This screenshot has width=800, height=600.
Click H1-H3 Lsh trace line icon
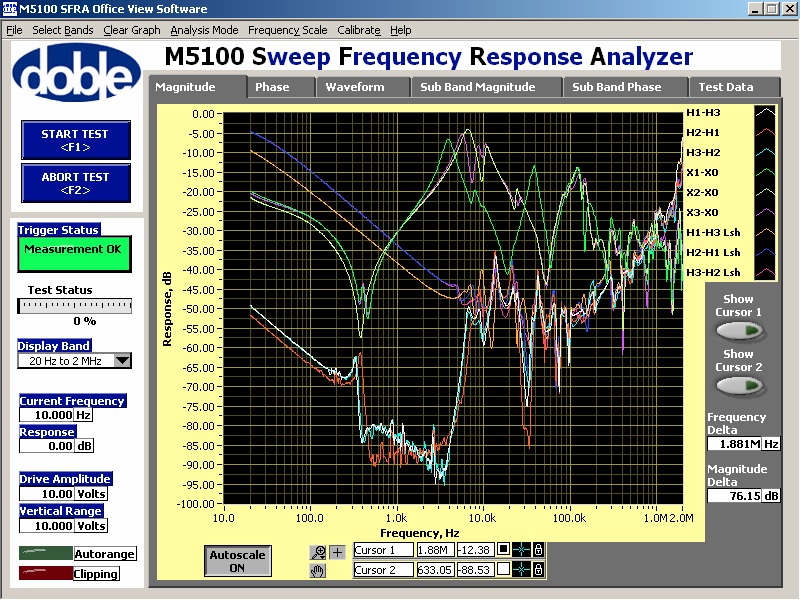[x=765, y=232]
